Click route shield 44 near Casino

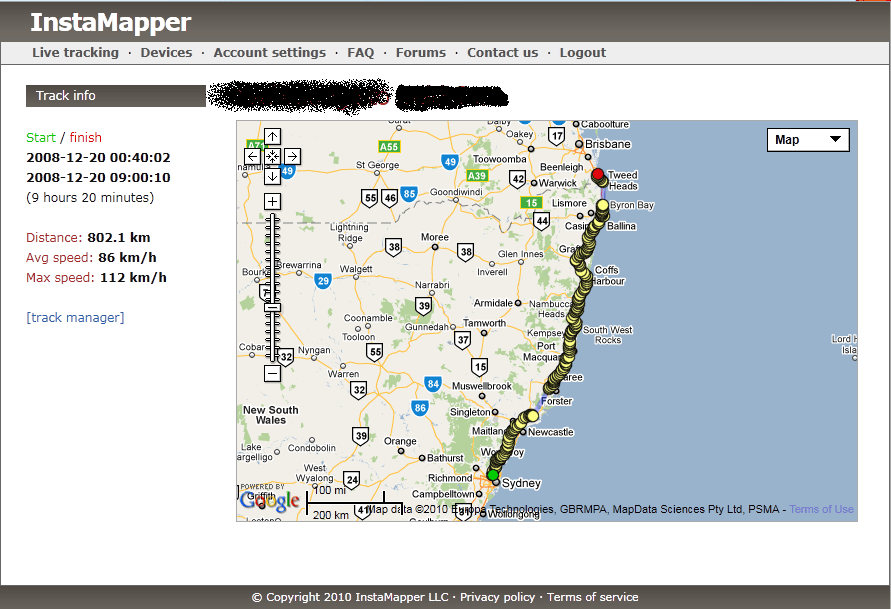tap(542, 220)
